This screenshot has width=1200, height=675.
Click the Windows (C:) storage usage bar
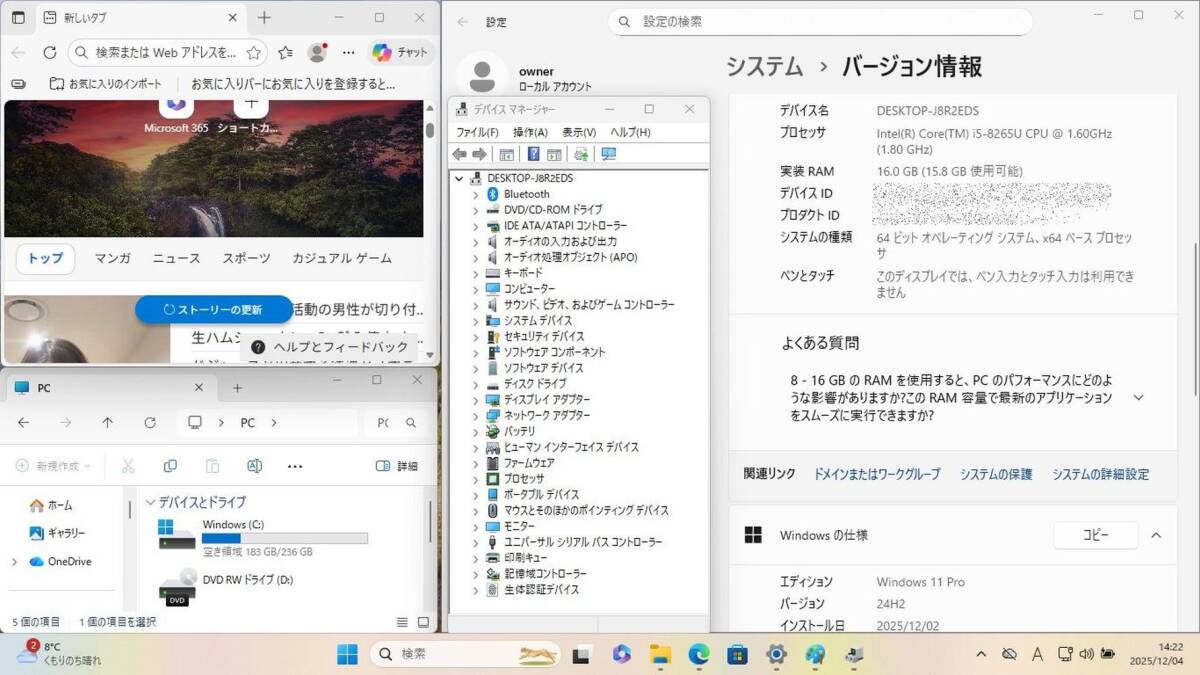(284, 538)
